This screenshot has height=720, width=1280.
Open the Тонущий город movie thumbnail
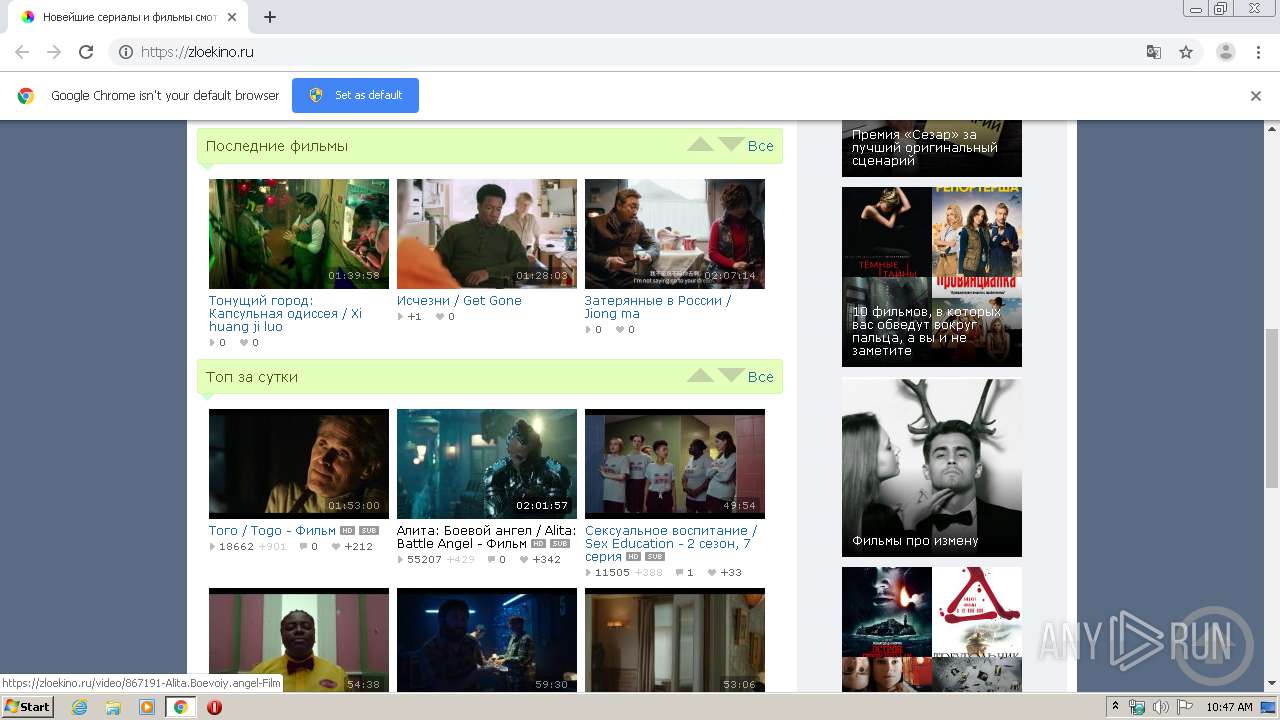pyautogui.click(x=299, y=234)
